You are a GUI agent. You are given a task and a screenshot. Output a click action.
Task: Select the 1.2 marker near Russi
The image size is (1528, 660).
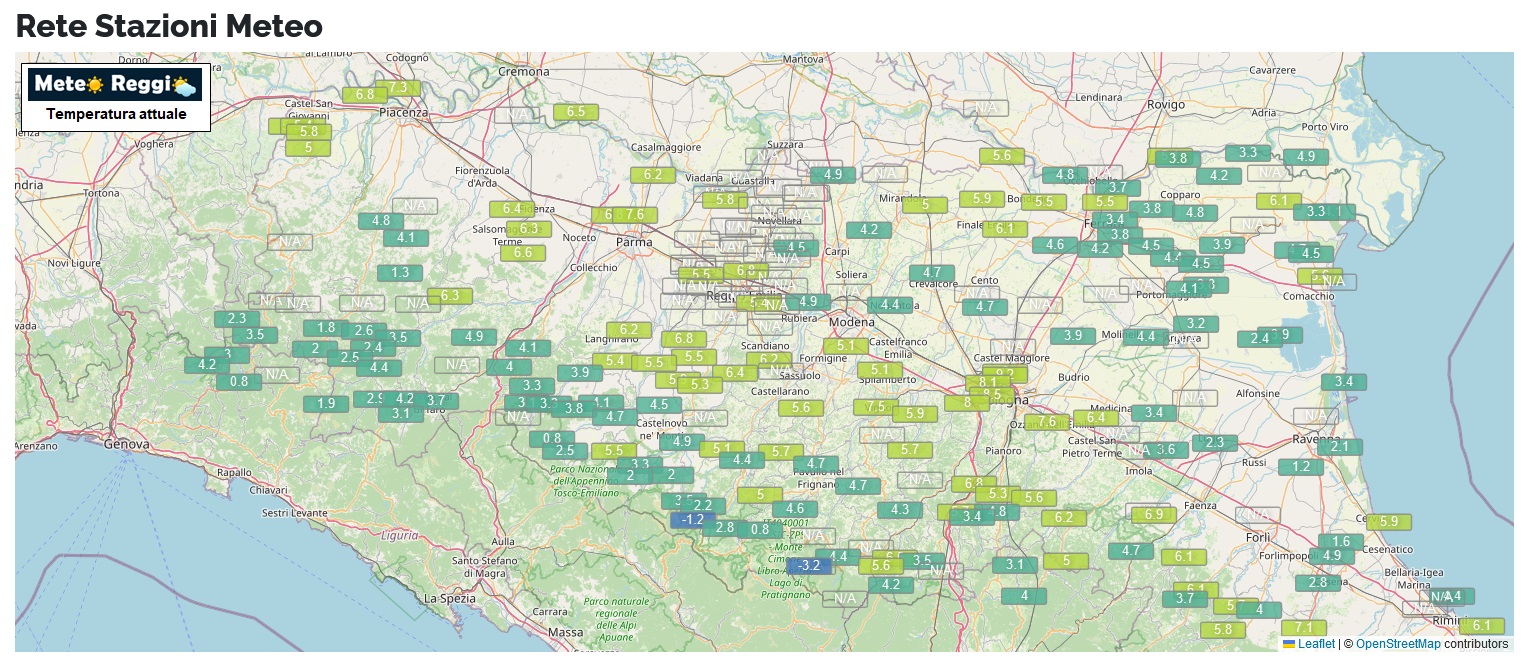pyautogui.click(x=1301, y=467)
